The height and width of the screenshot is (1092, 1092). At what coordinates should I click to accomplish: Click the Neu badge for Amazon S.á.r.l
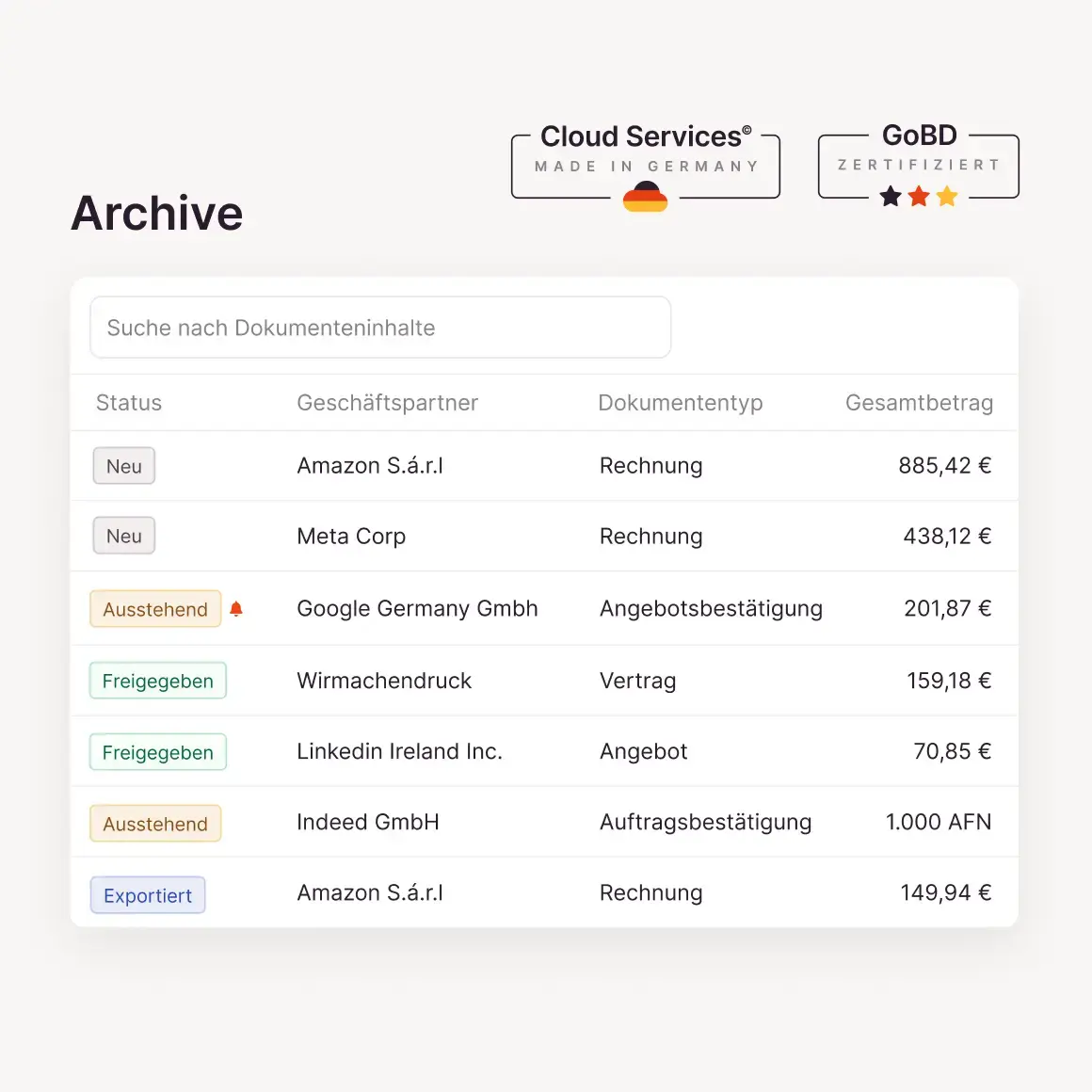click(124, 466)
